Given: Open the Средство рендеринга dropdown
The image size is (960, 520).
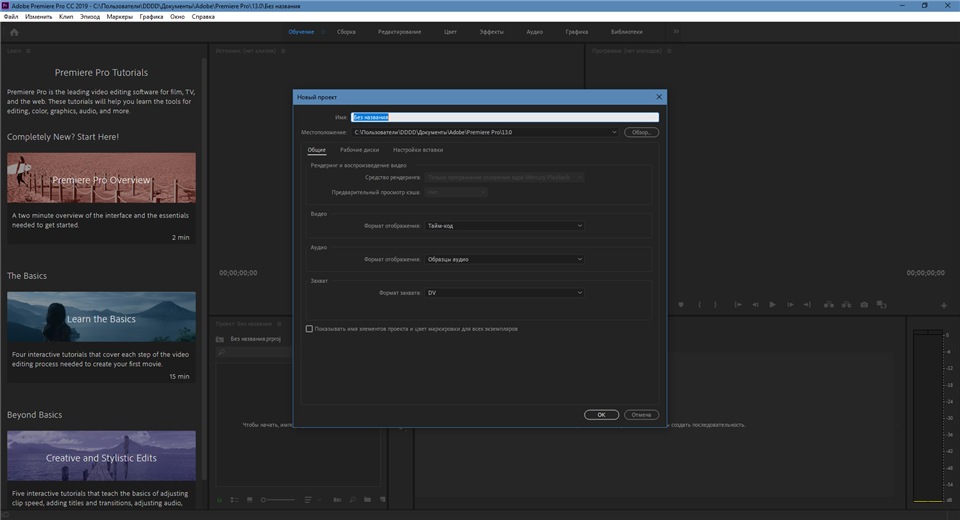Looking at the screenshot, I should tap(504, 178).
